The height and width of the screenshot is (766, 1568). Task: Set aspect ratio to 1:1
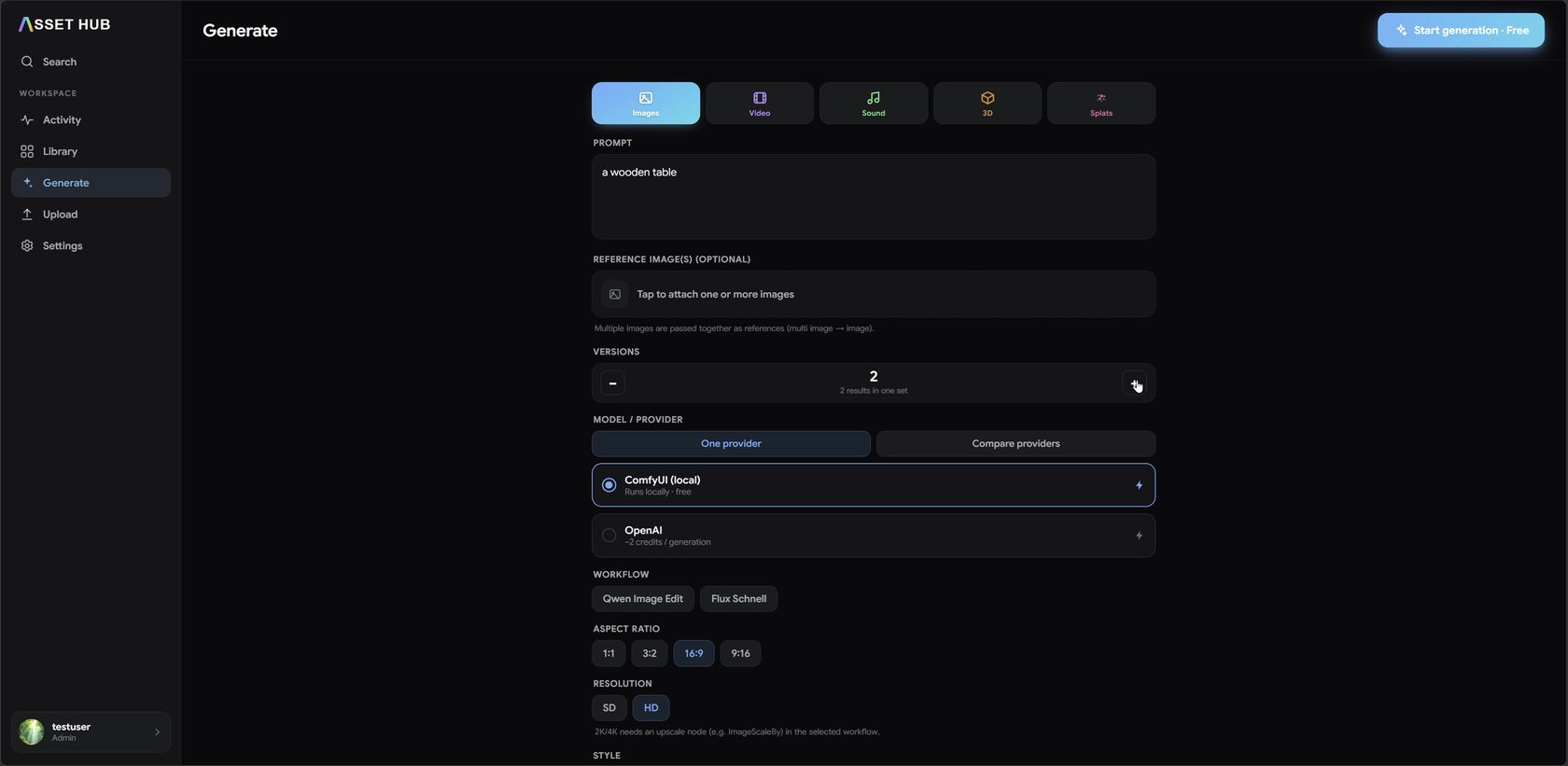(609, 653)
